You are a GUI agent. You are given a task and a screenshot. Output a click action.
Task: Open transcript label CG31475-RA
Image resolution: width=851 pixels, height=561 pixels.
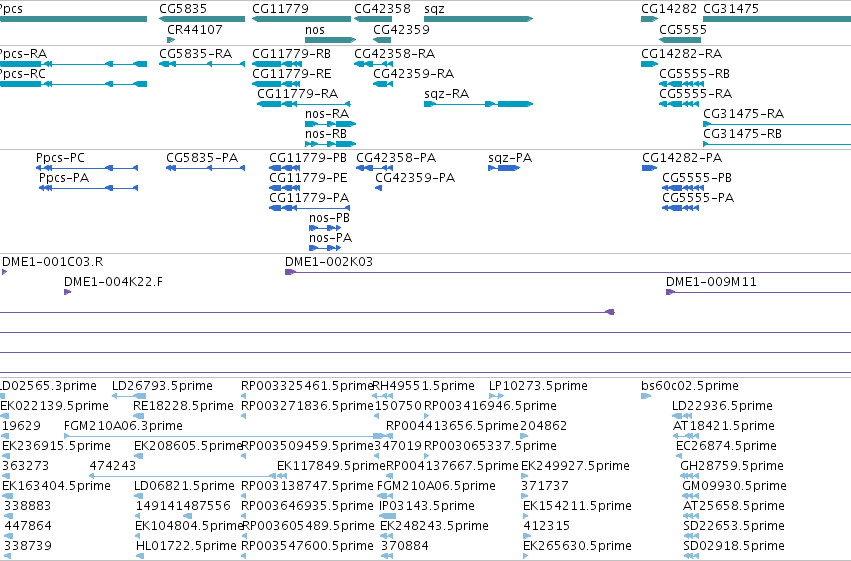(x=744, y=114)
